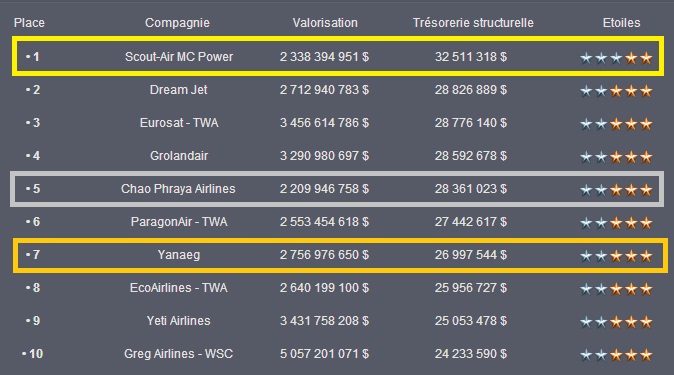Click the star rating of Chao Phraya Airlines
The image size is (674, 375).
pos(616,190)
